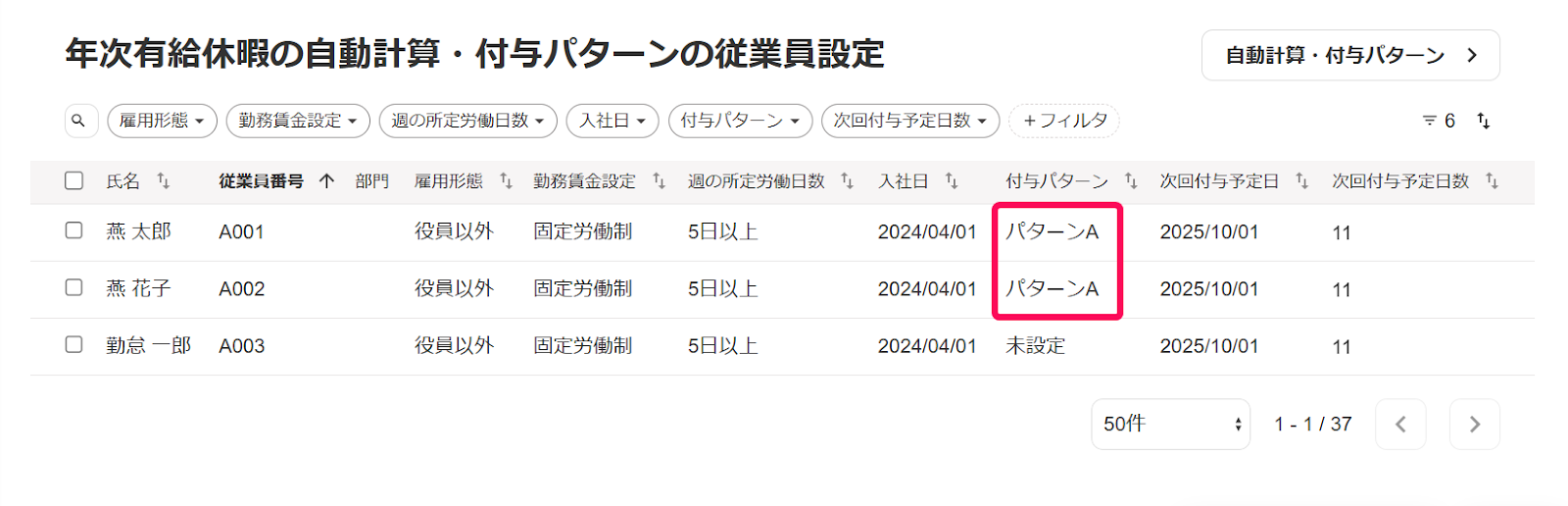1568x506 pixels.
Task: Click the name 燕 太郎
Action: (138, 231)
